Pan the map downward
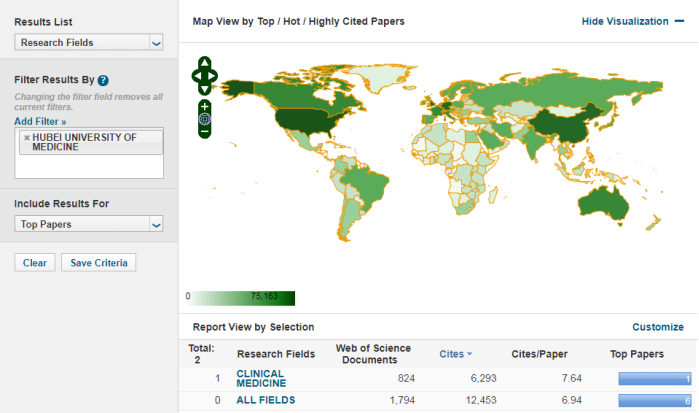The height and width of the screenshot is (413, 699). 204,87
